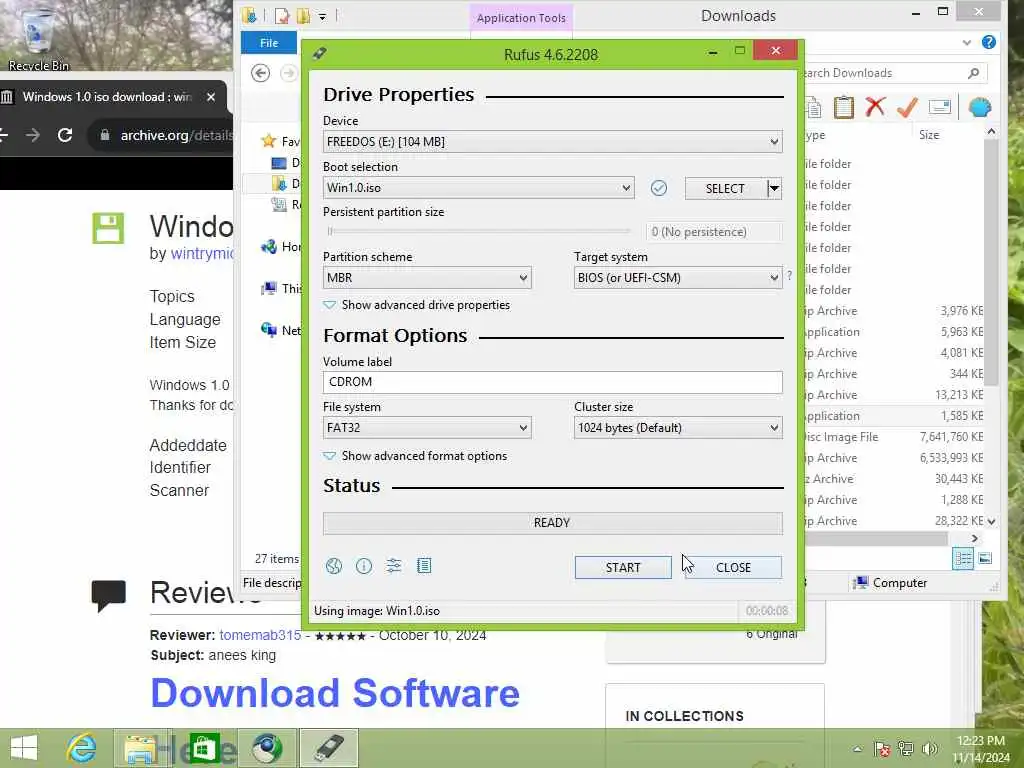This screenshot has height=768, width=1024.
Task: Click Recycle Bin desktop icon
Action: [x=38, y=38]
